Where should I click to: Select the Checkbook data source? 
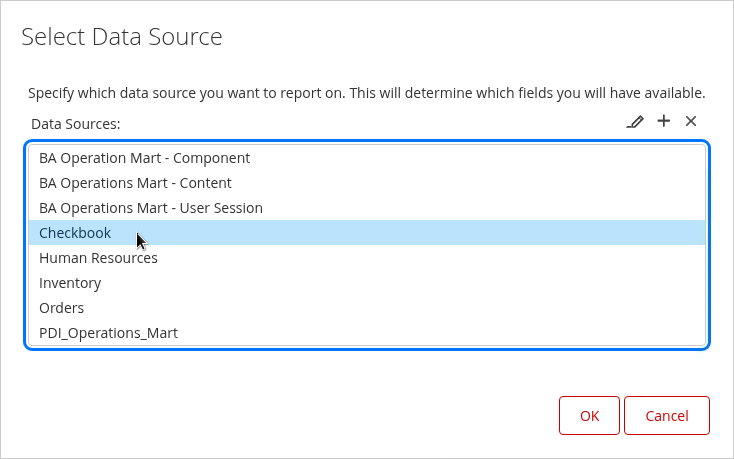(75, 233)
